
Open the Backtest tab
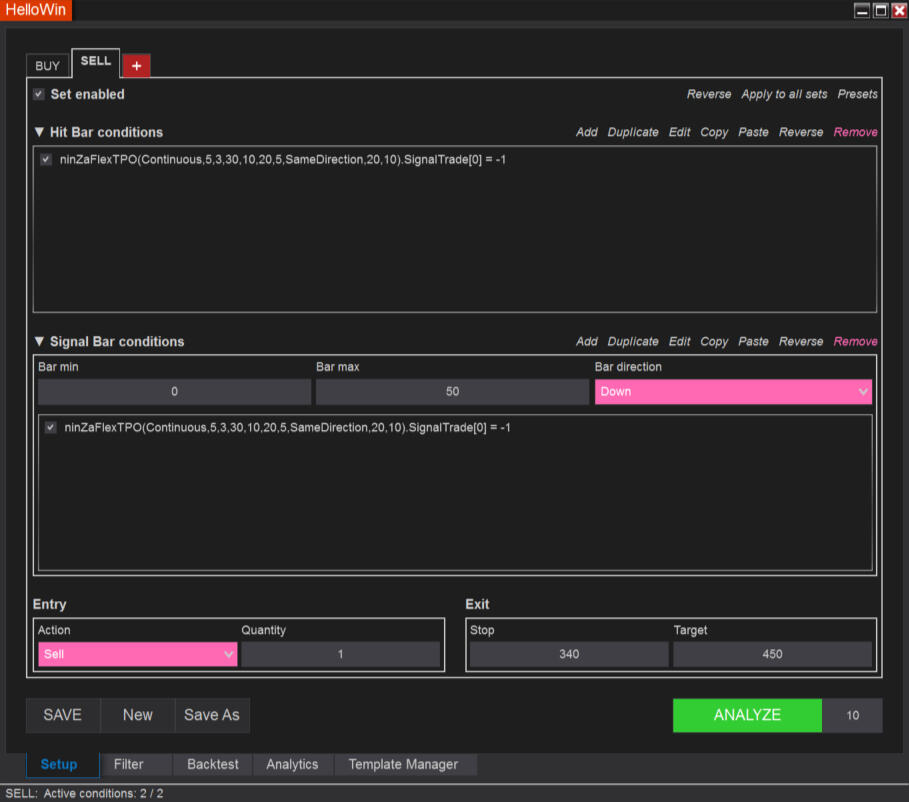tap(213, 764)
